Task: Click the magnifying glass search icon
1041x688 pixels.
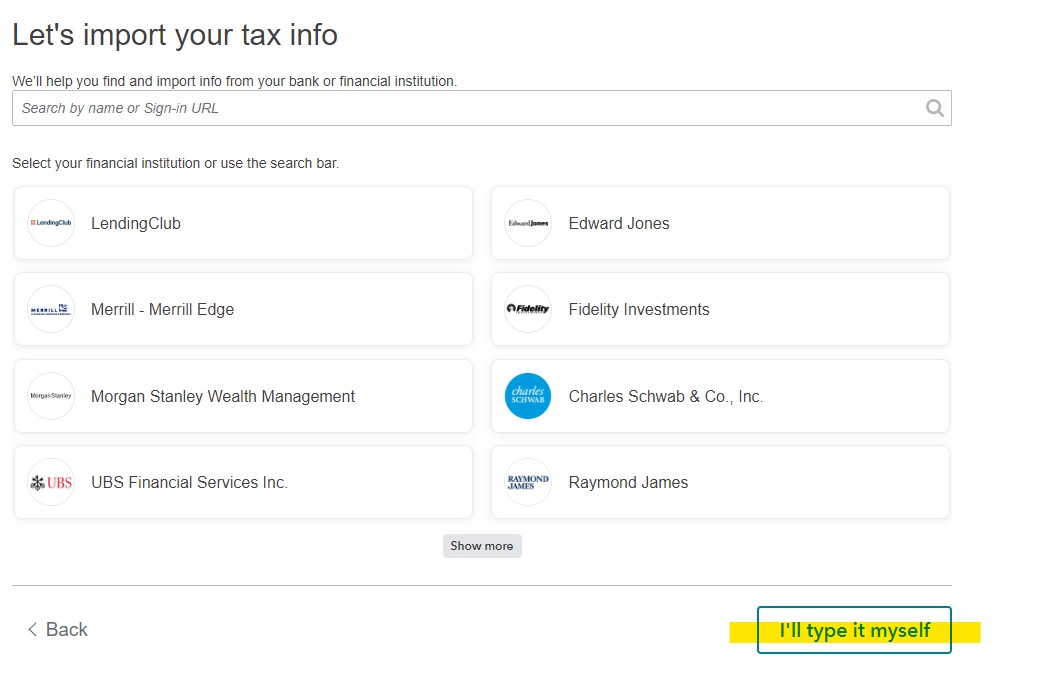Action: pos(935,108)
